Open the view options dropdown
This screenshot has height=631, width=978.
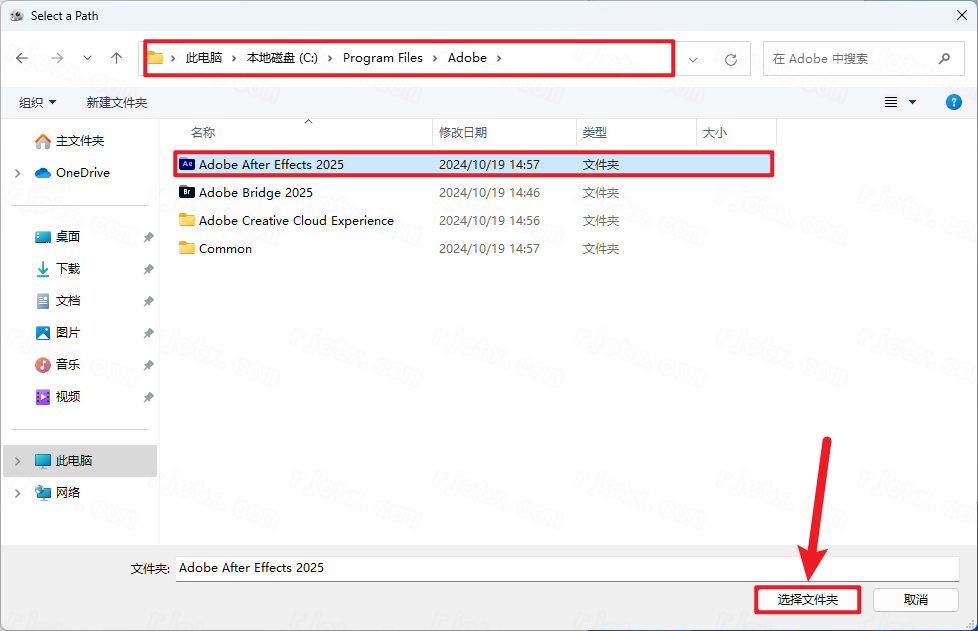[912, 102]
